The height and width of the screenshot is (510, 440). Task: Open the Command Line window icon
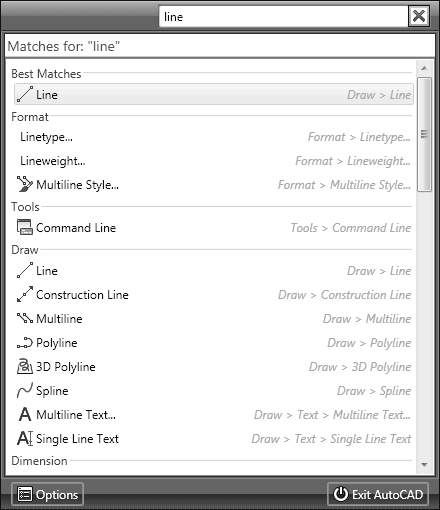[x=25, y=227]
